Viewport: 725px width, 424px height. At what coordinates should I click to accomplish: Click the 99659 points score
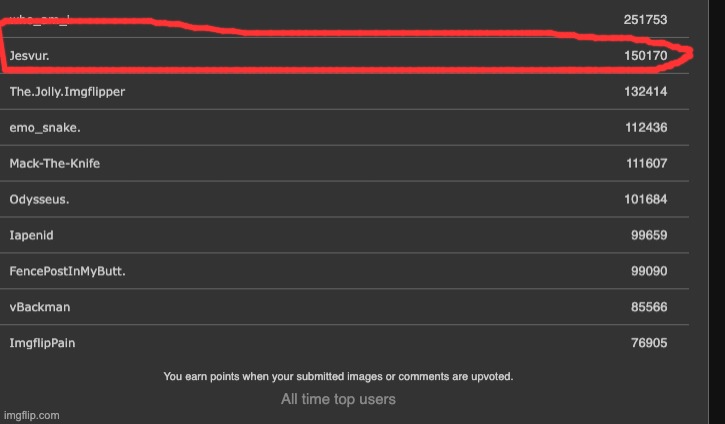647,235
